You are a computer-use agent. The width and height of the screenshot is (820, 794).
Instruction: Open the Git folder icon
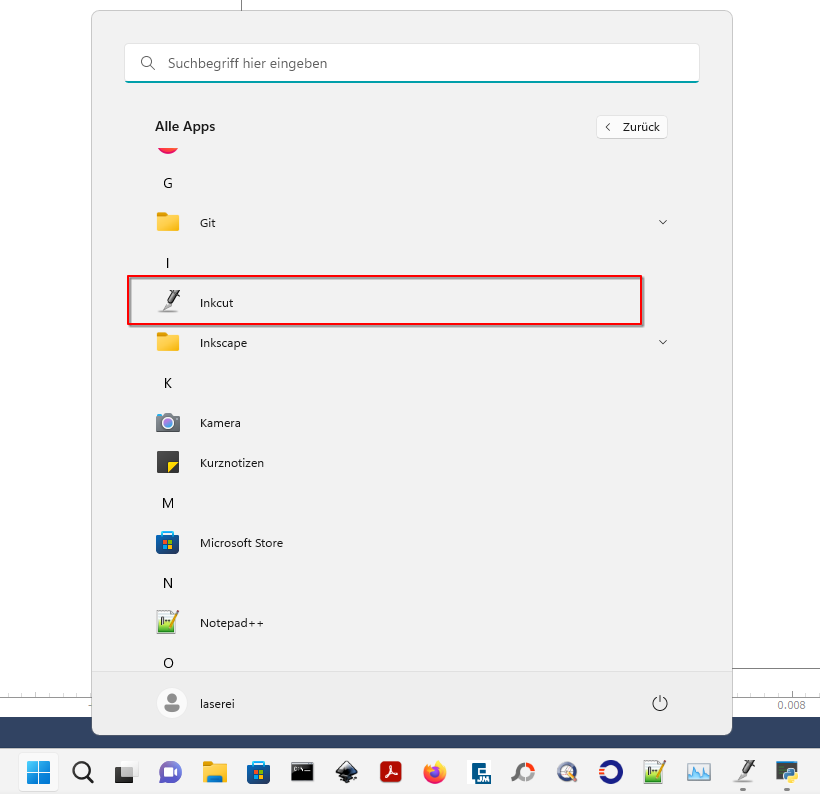[x=168, y=222]
